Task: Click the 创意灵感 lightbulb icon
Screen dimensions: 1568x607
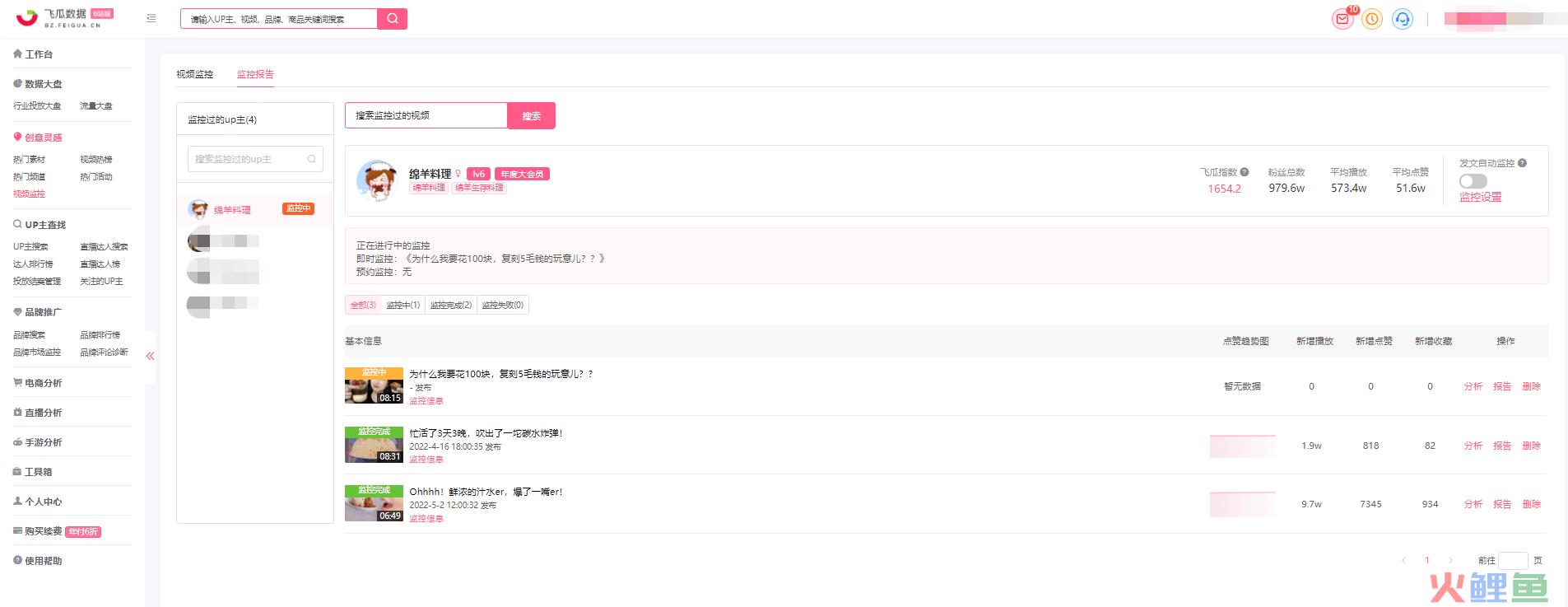Action: tap(18, 137)
